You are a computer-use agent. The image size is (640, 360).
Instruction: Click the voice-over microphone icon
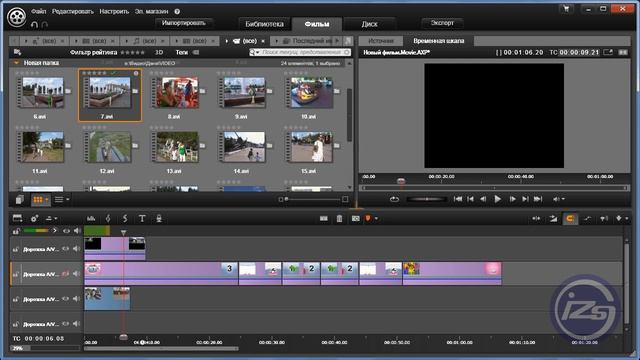(x=159, y=219)
